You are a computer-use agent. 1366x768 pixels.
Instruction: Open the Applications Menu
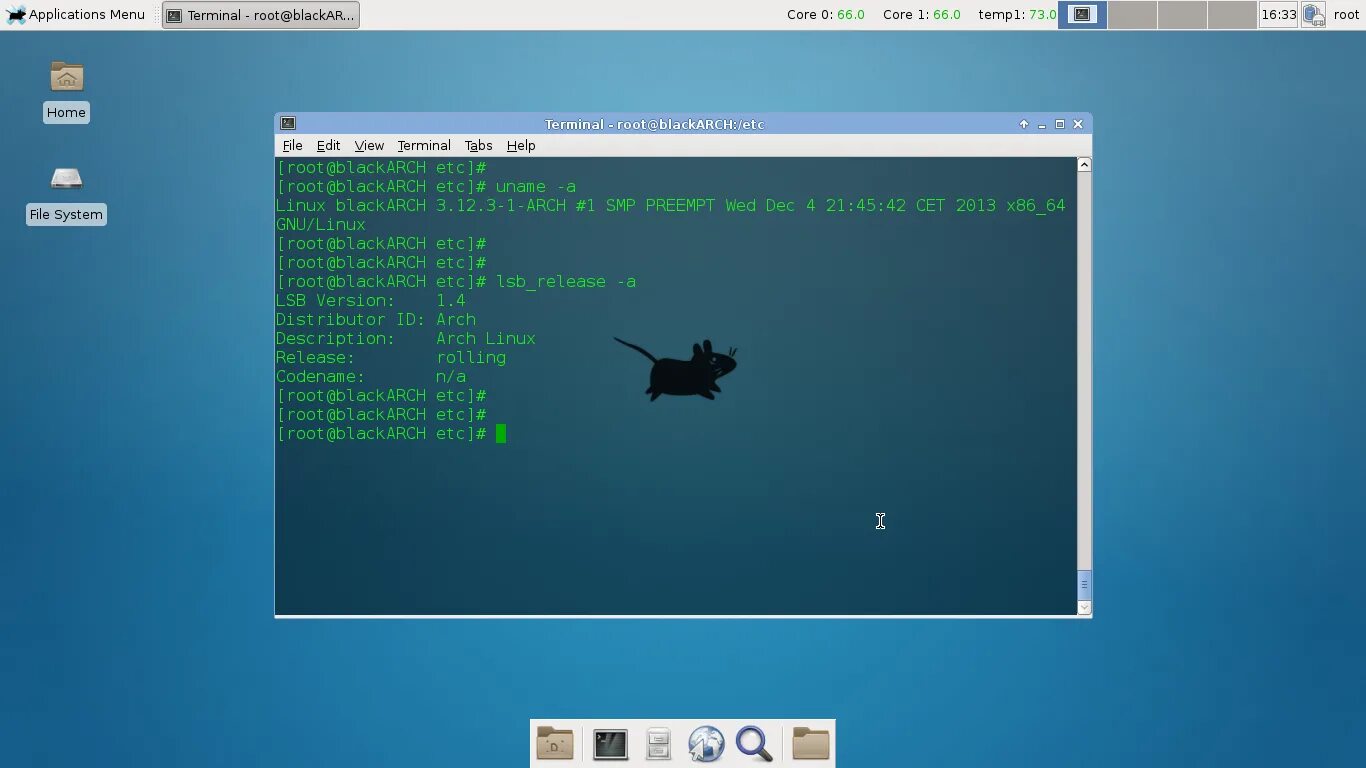pos(76,14)
